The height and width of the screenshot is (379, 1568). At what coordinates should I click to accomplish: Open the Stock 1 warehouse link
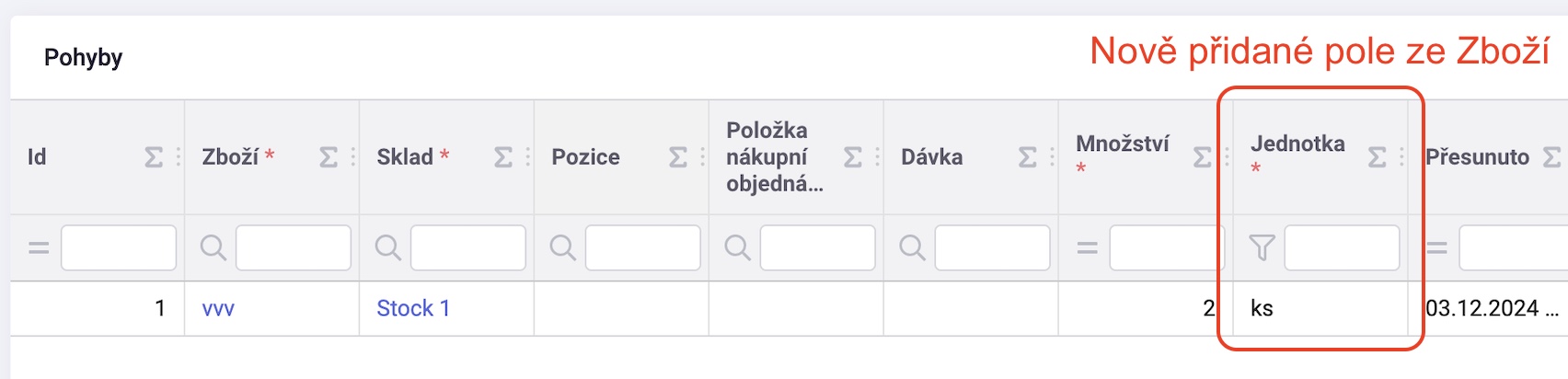(413, 308)
